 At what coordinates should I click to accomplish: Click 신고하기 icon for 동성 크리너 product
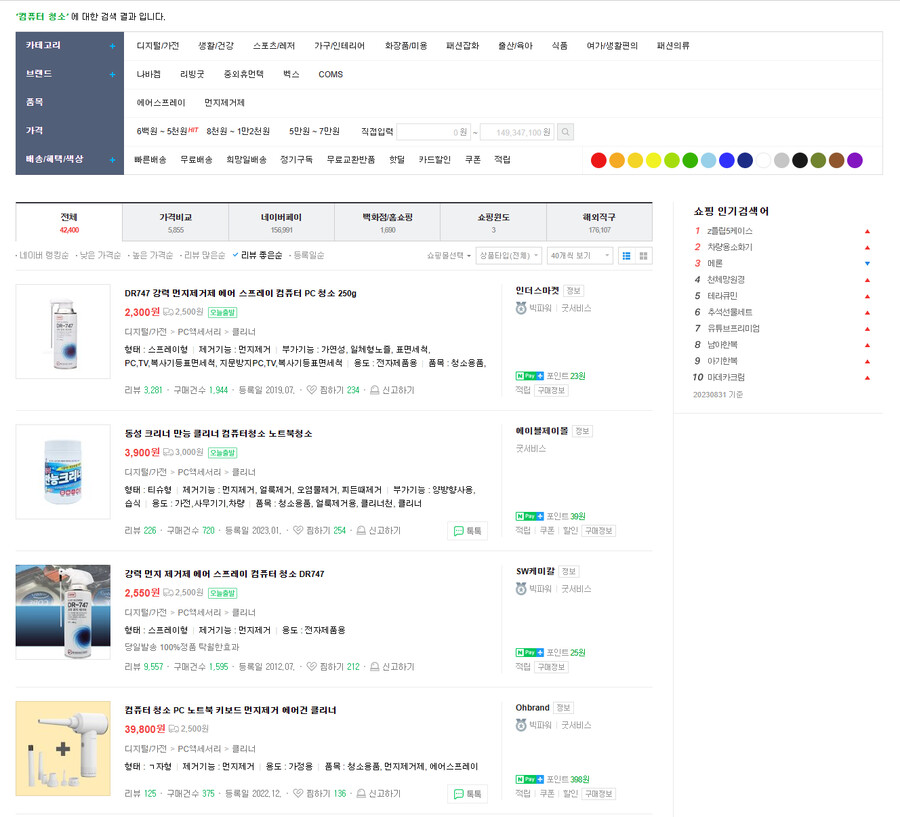coord(361,530)
